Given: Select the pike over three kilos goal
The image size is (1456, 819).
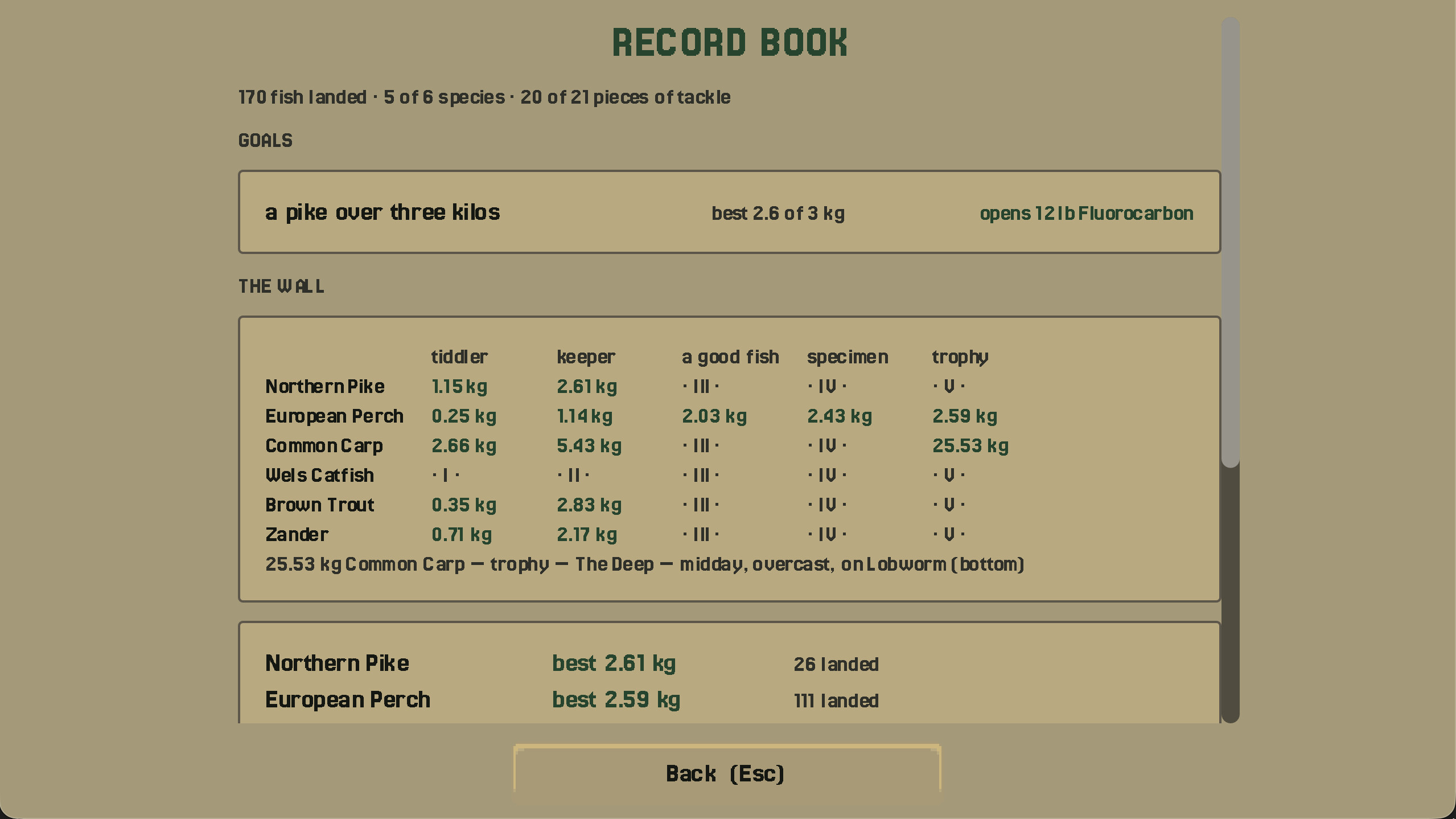Looking at the screenshot, I should point(729,212).
